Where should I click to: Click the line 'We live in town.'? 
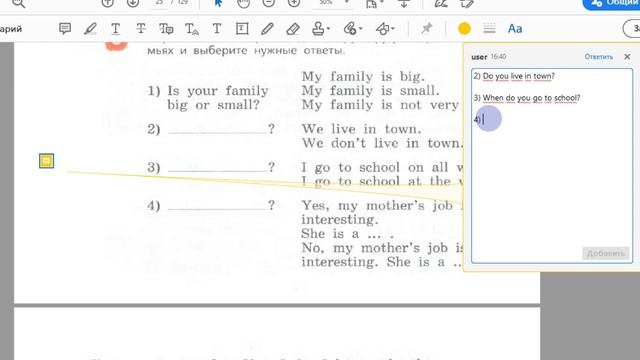(x=362, y=129)
